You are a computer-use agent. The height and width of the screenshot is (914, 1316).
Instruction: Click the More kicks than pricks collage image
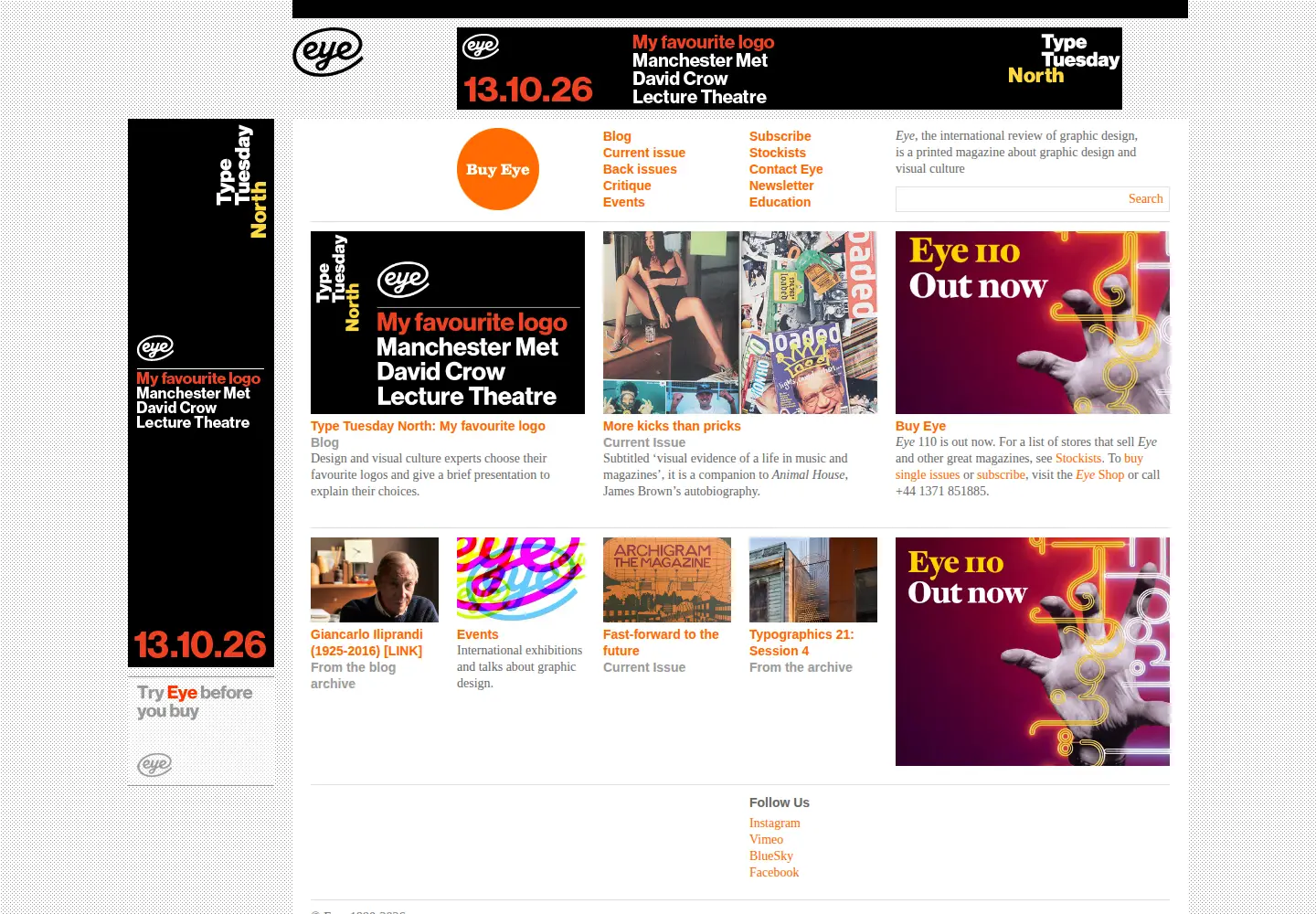(740, 323)
